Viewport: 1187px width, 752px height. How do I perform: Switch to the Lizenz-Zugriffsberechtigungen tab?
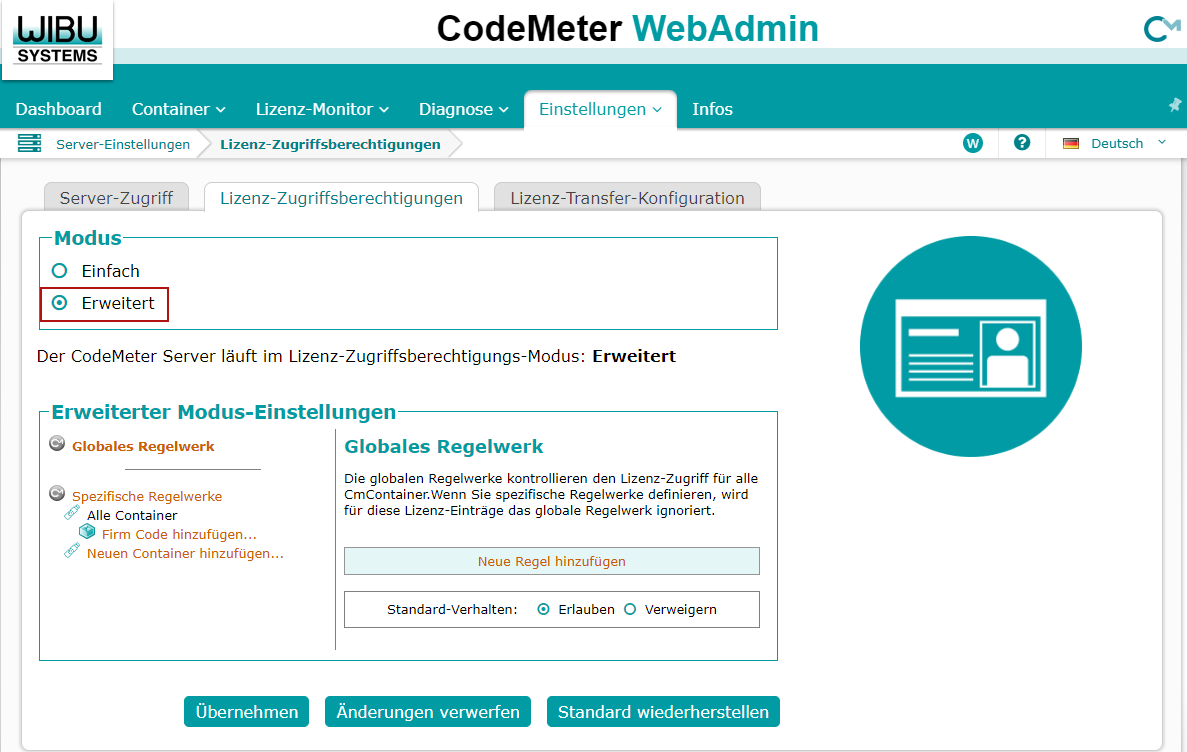click(341, 198)
